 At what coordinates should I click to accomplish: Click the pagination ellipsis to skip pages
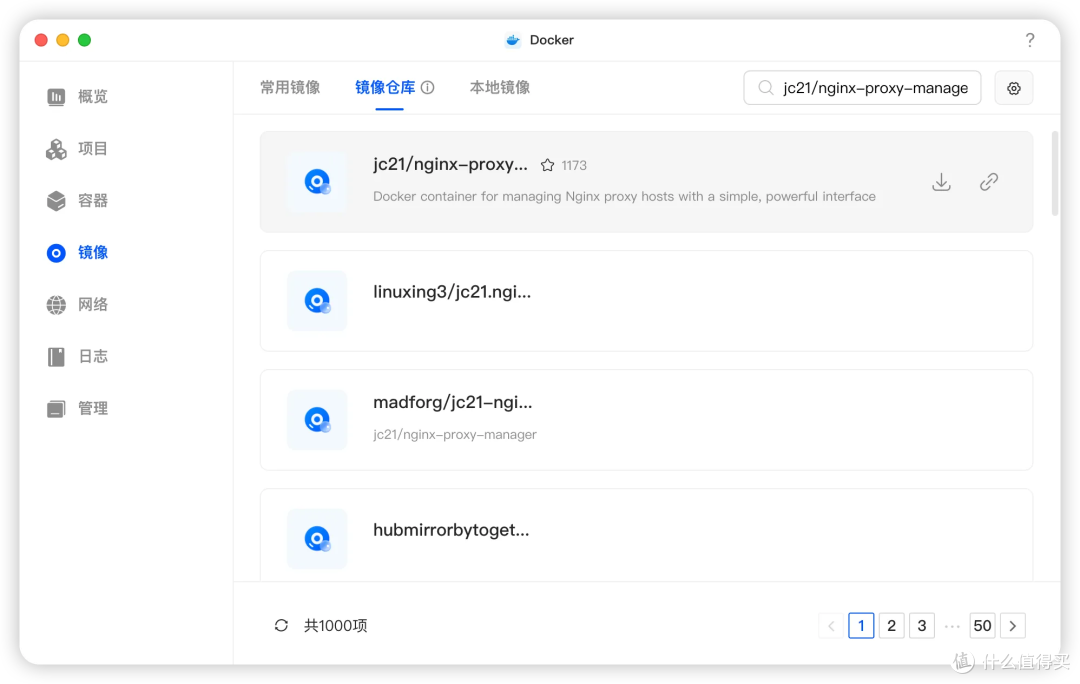pyautogui.click(x=952, y=625)
